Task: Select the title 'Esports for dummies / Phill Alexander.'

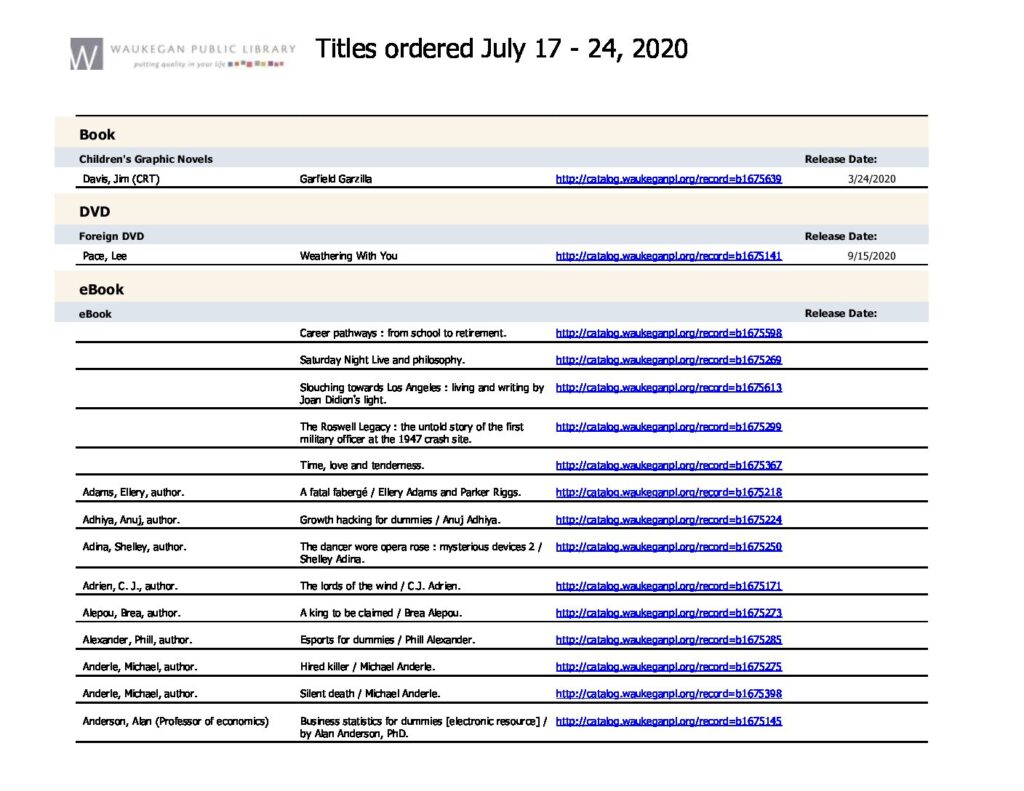Action: click(x=387, y=639)
